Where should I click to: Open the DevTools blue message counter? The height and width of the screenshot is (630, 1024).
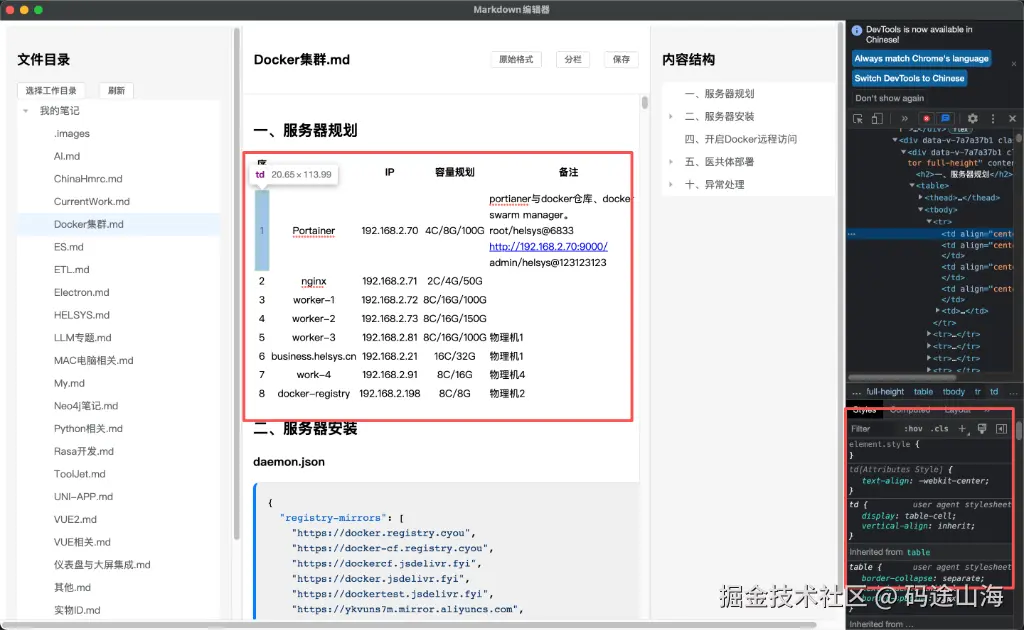pos(945,119)
